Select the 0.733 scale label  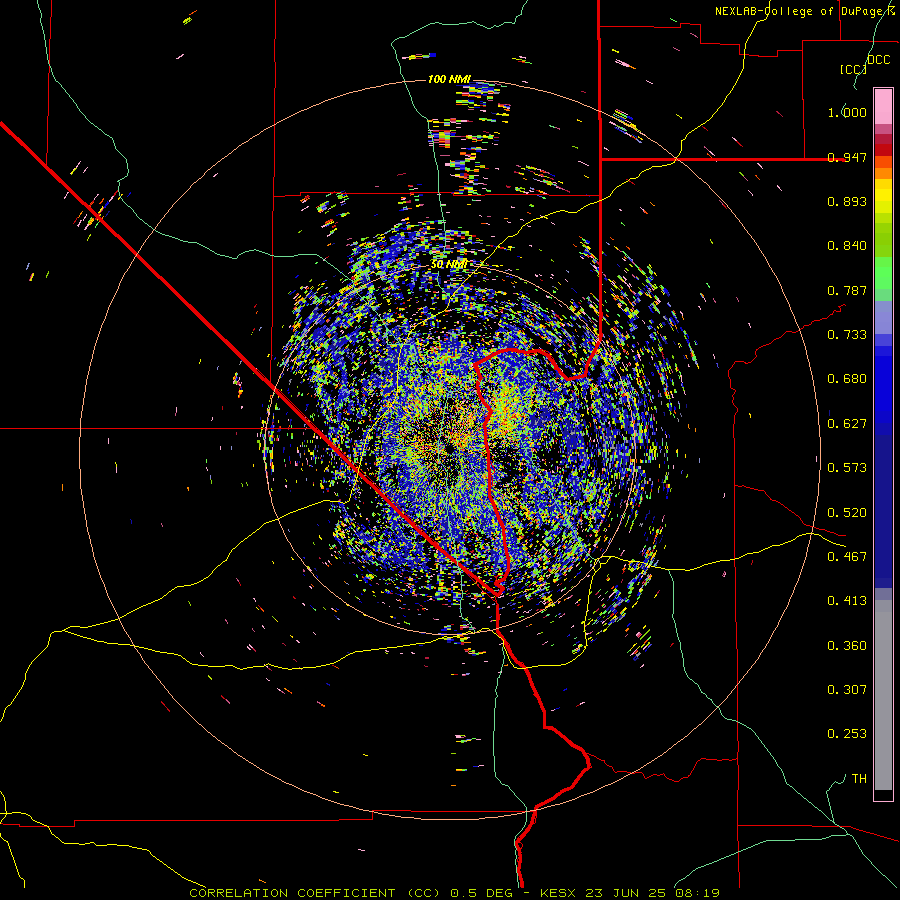tap(847, 335)
